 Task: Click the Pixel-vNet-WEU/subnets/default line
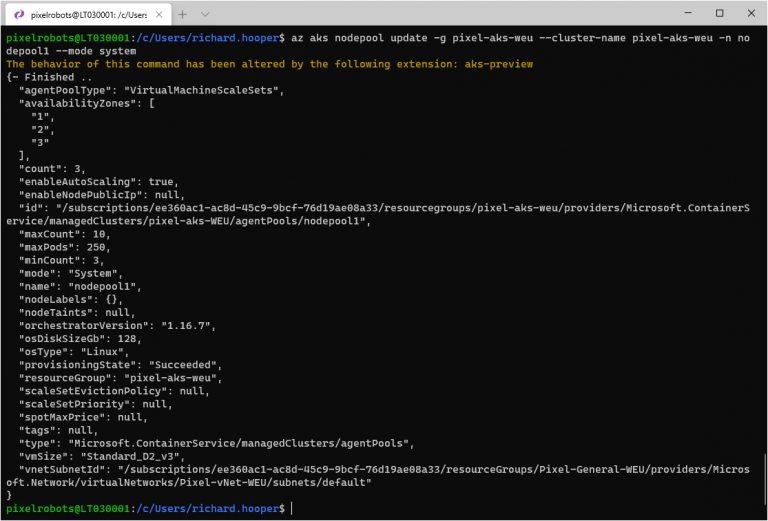click(189, 483)
